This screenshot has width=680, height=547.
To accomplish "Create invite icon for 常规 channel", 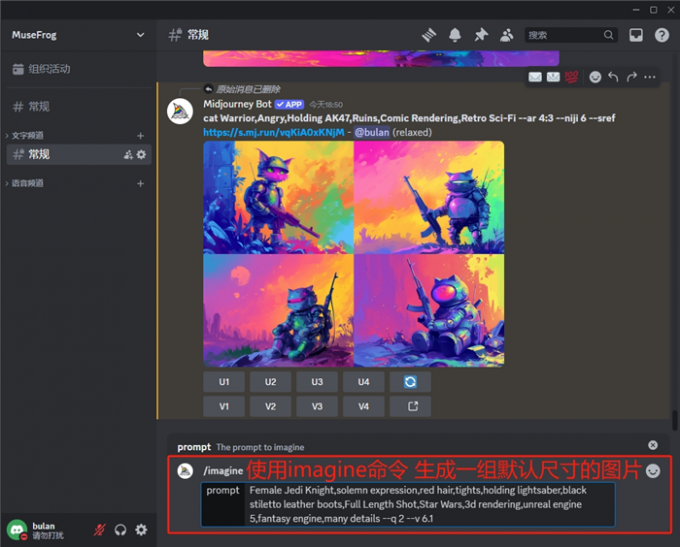I will [x=128, y=154].
